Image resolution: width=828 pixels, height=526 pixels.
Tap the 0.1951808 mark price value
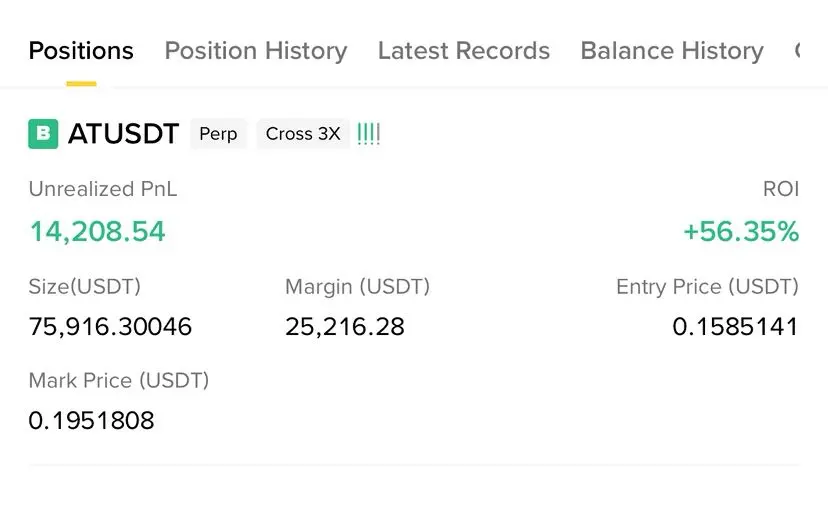click(91, 420)
